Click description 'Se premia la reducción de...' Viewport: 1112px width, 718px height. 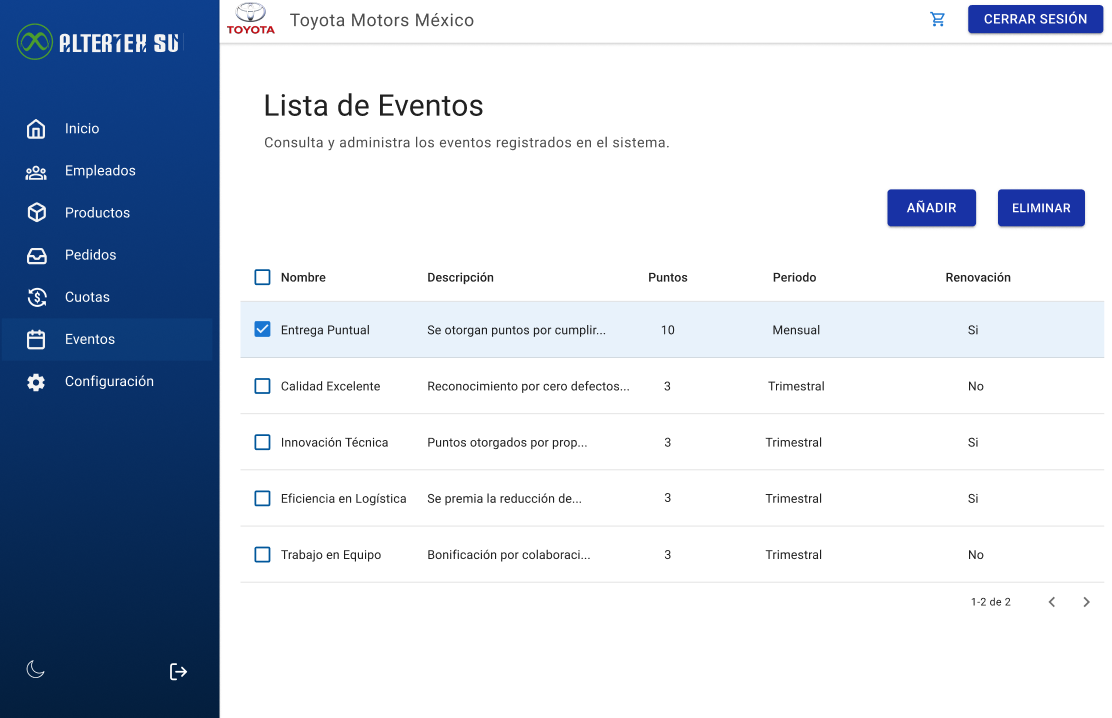pyautogui.click(x=504, y=499)
